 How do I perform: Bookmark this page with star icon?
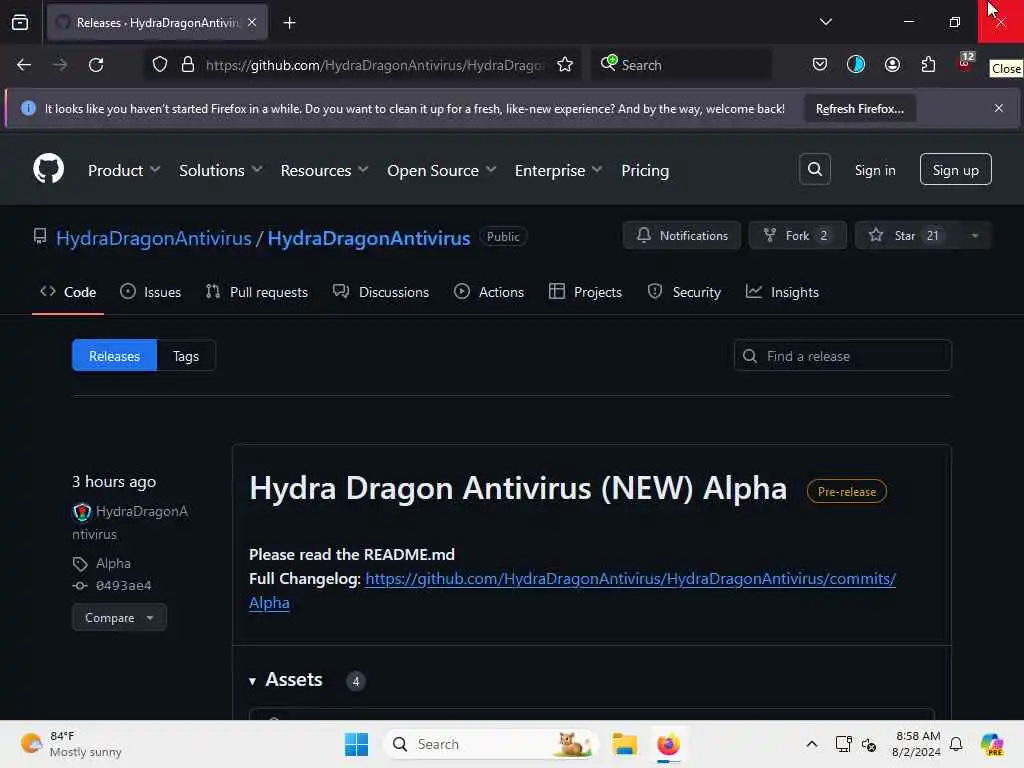(565, 65)
